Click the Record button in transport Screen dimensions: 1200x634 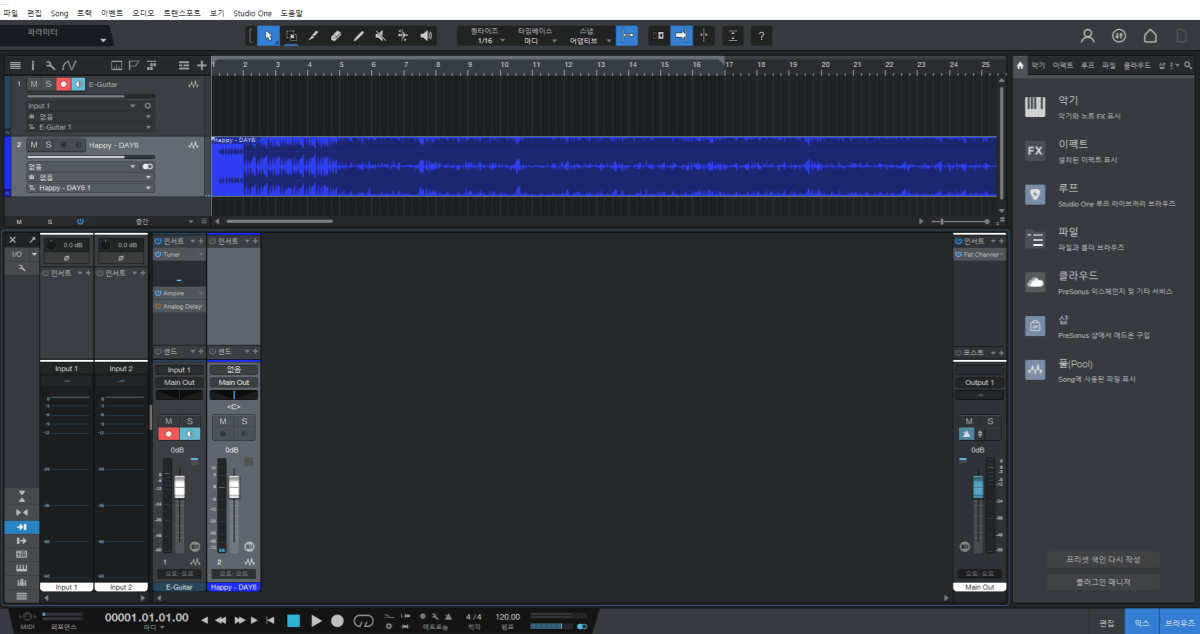338,621
